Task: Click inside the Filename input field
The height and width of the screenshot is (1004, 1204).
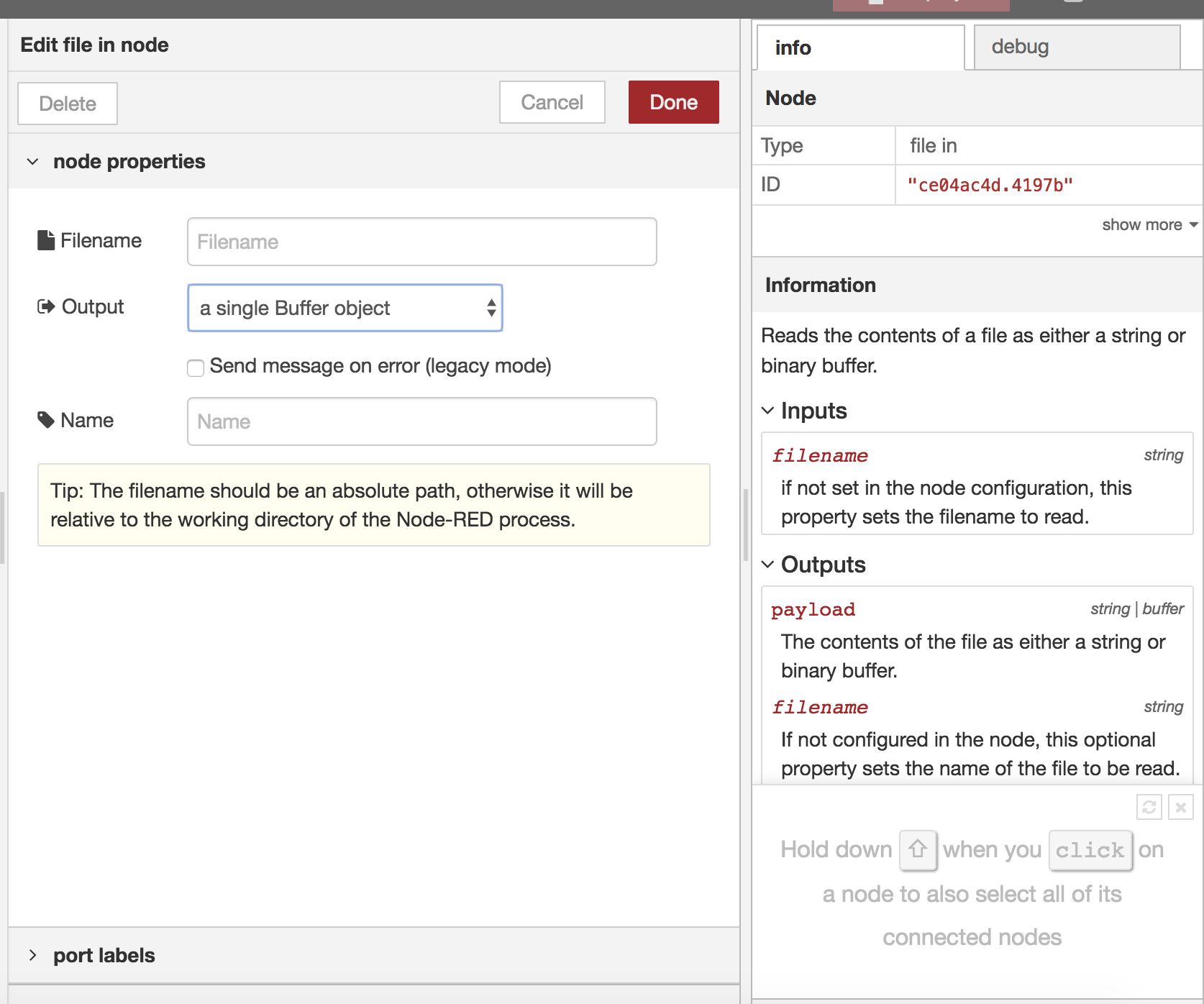Action: (x=421, y=242)
